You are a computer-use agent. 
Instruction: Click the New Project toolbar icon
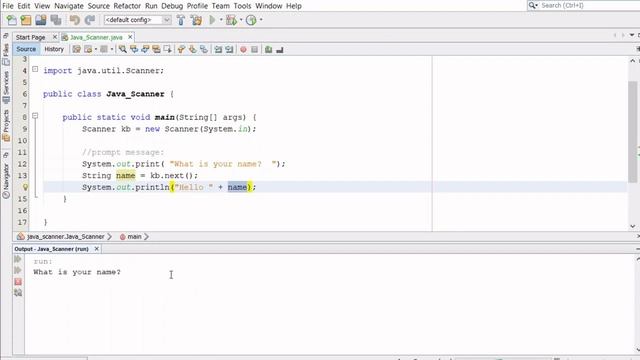pyautogui.click(x=26, y=20)
